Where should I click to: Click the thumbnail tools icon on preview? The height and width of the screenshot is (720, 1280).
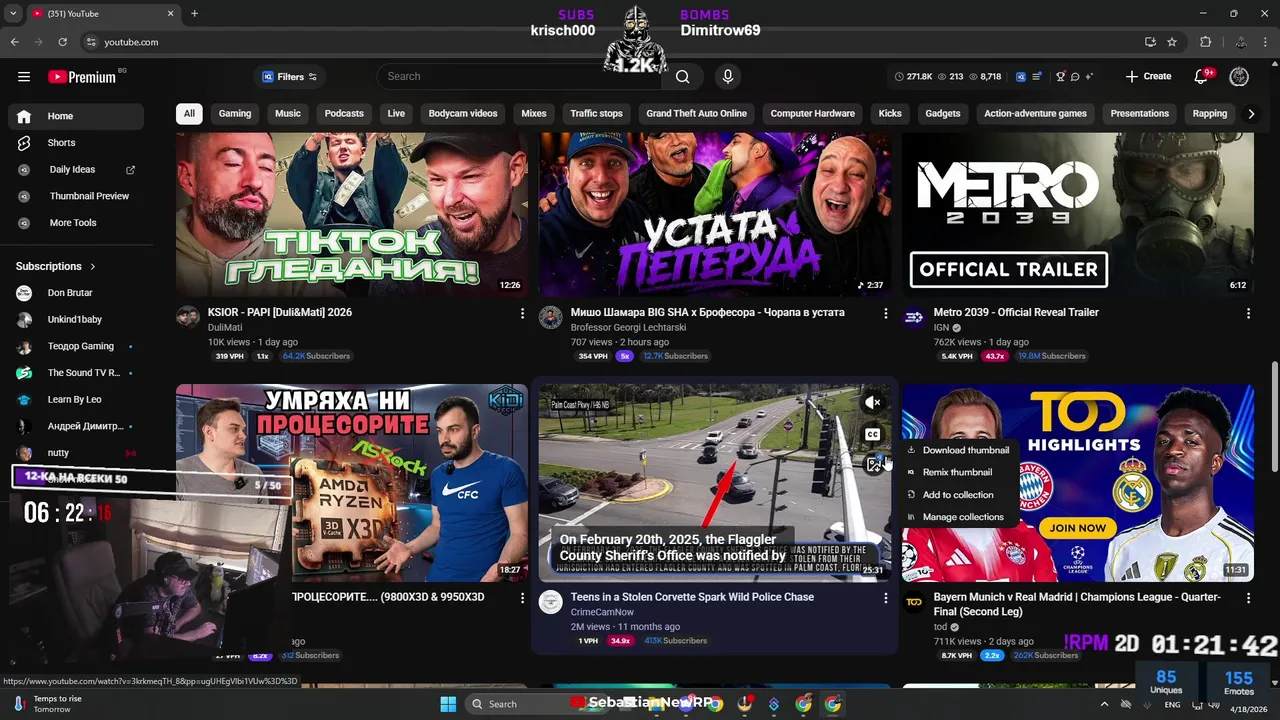point(874,465)
